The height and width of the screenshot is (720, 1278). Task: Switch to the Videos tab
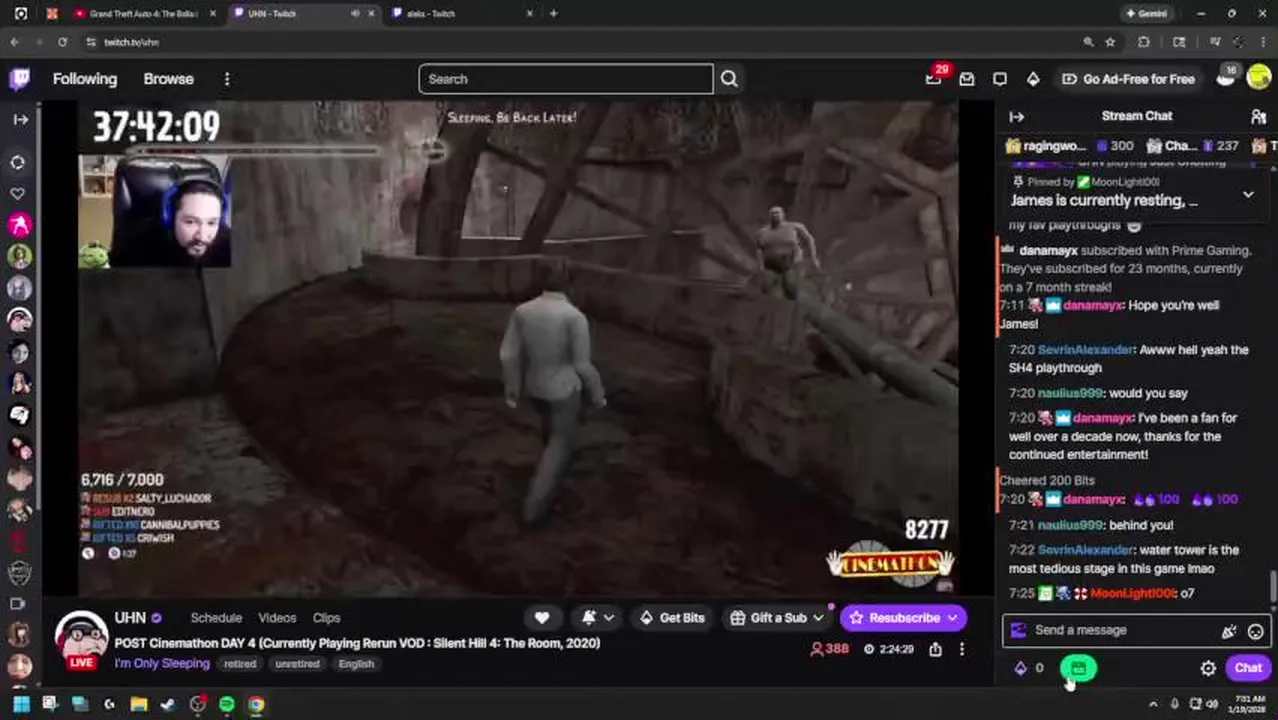pyautogui.click(x=277, y=618)
